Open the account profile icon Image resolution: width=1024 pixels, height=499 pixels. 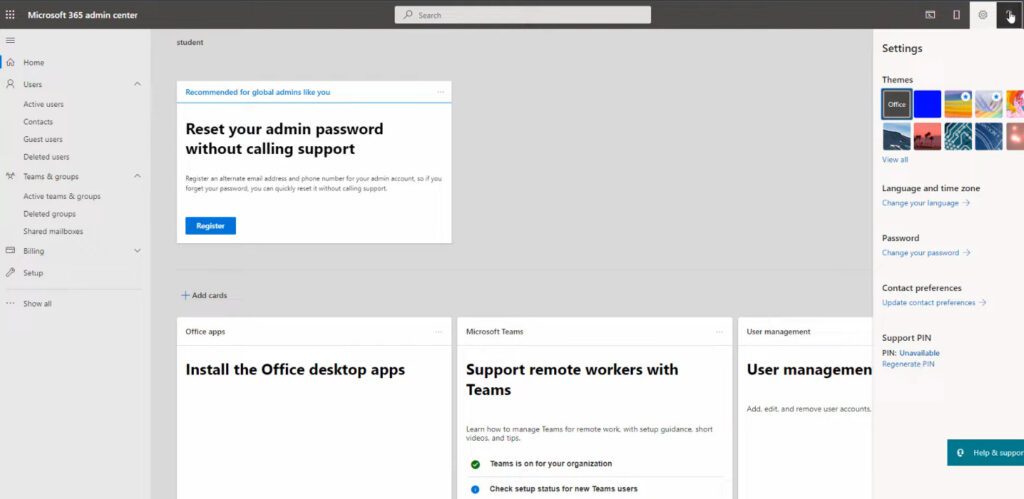pyautogui.click(x=1010, y=15)
